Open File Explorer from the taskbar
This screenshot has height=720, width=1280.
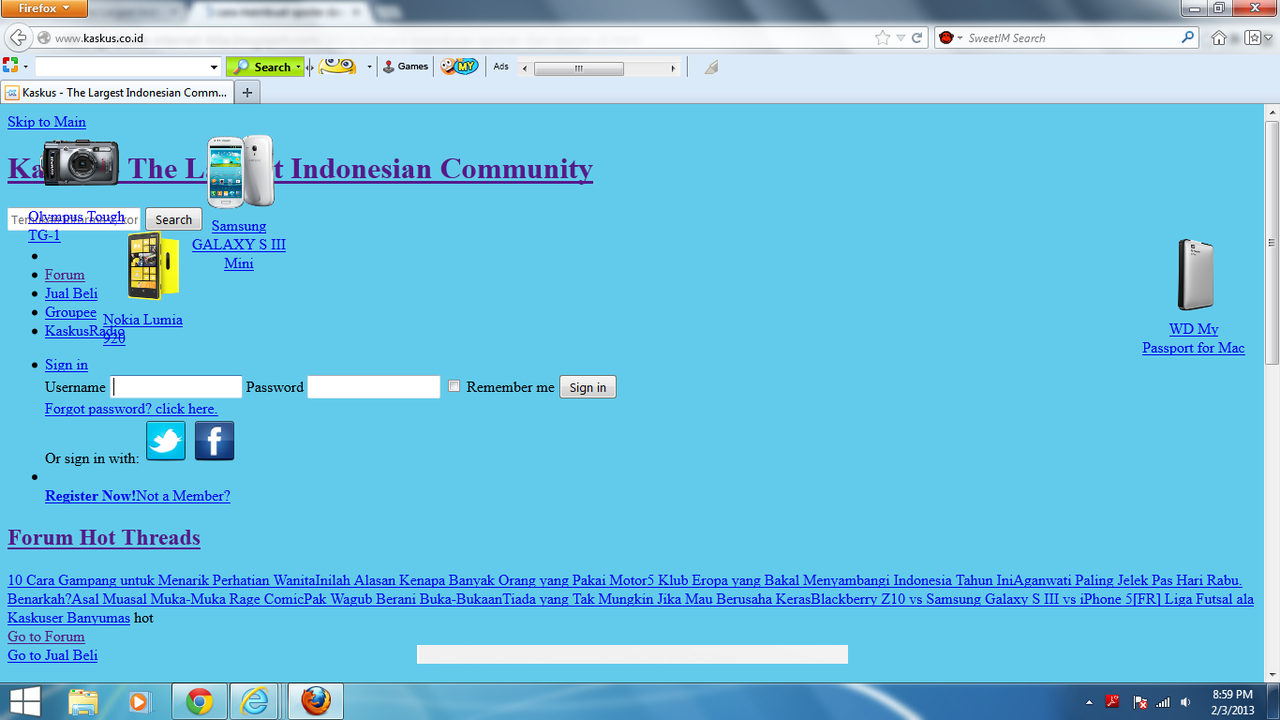coord(84,702)
